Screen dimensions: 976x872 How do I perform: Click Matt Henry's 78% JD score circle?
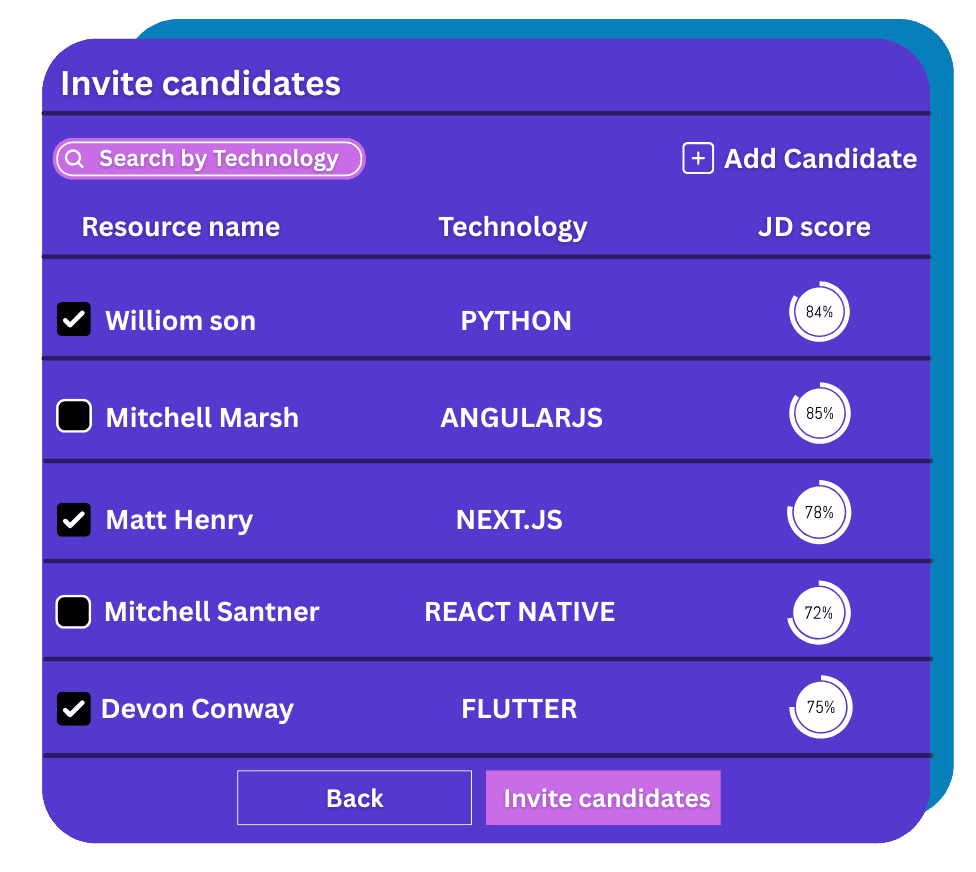(x=819, y=511)
